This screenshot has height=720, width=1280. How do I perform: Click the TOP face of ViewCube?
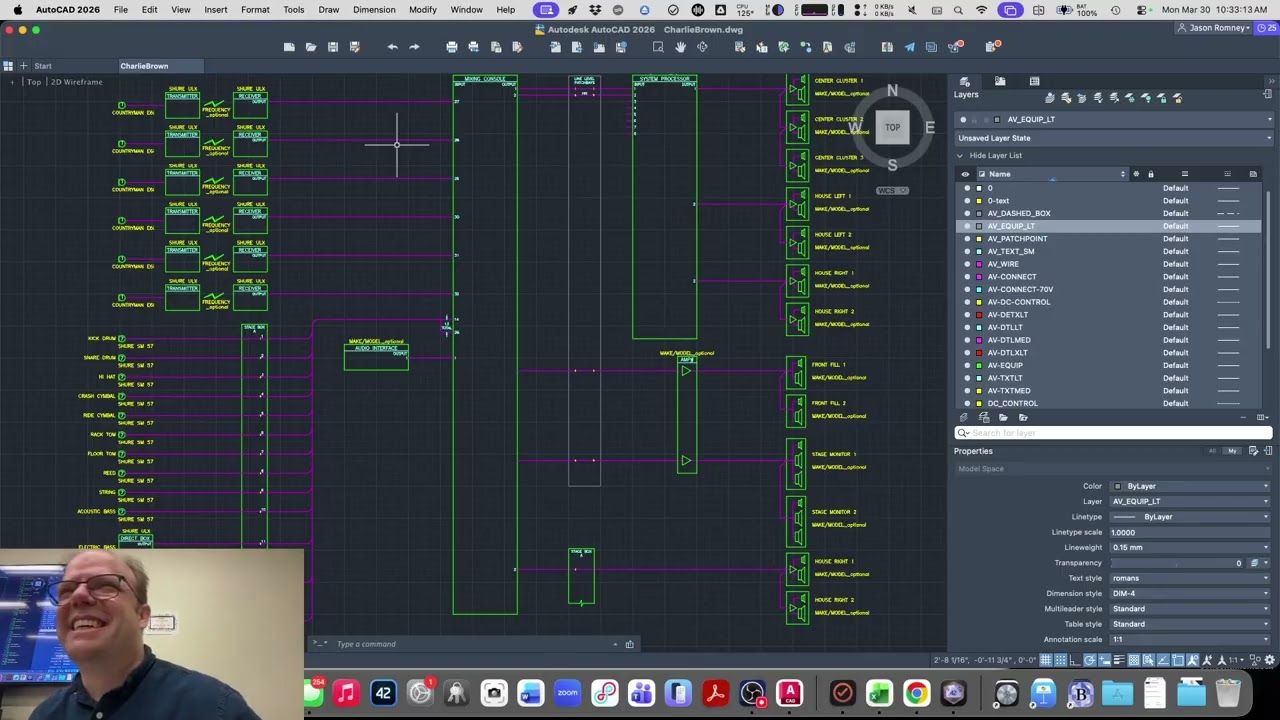(x=892, y=127)
